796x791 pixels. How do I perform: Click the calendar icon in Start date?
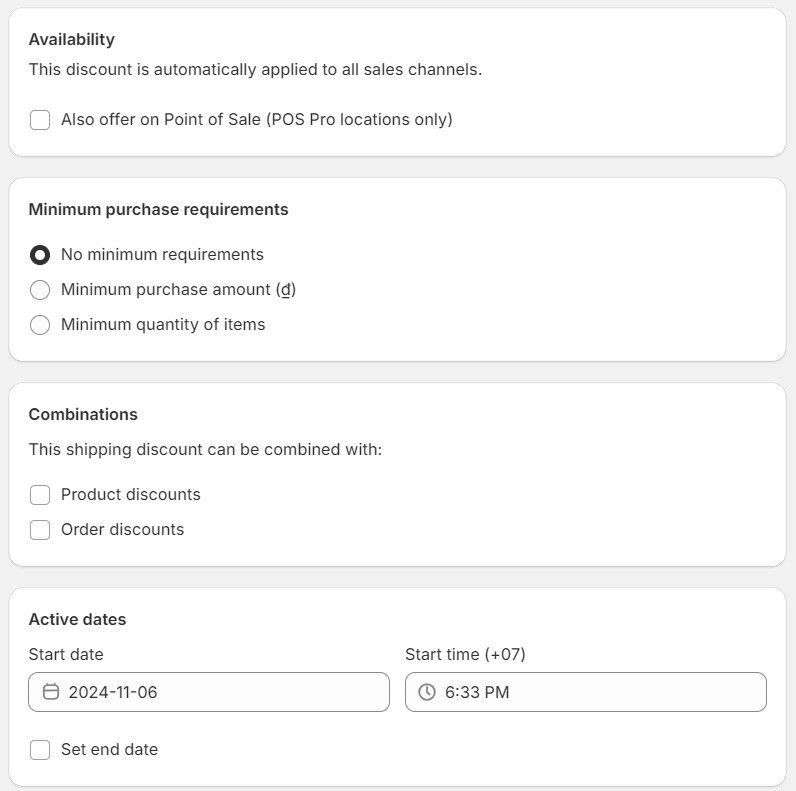[x=51, y=692]
